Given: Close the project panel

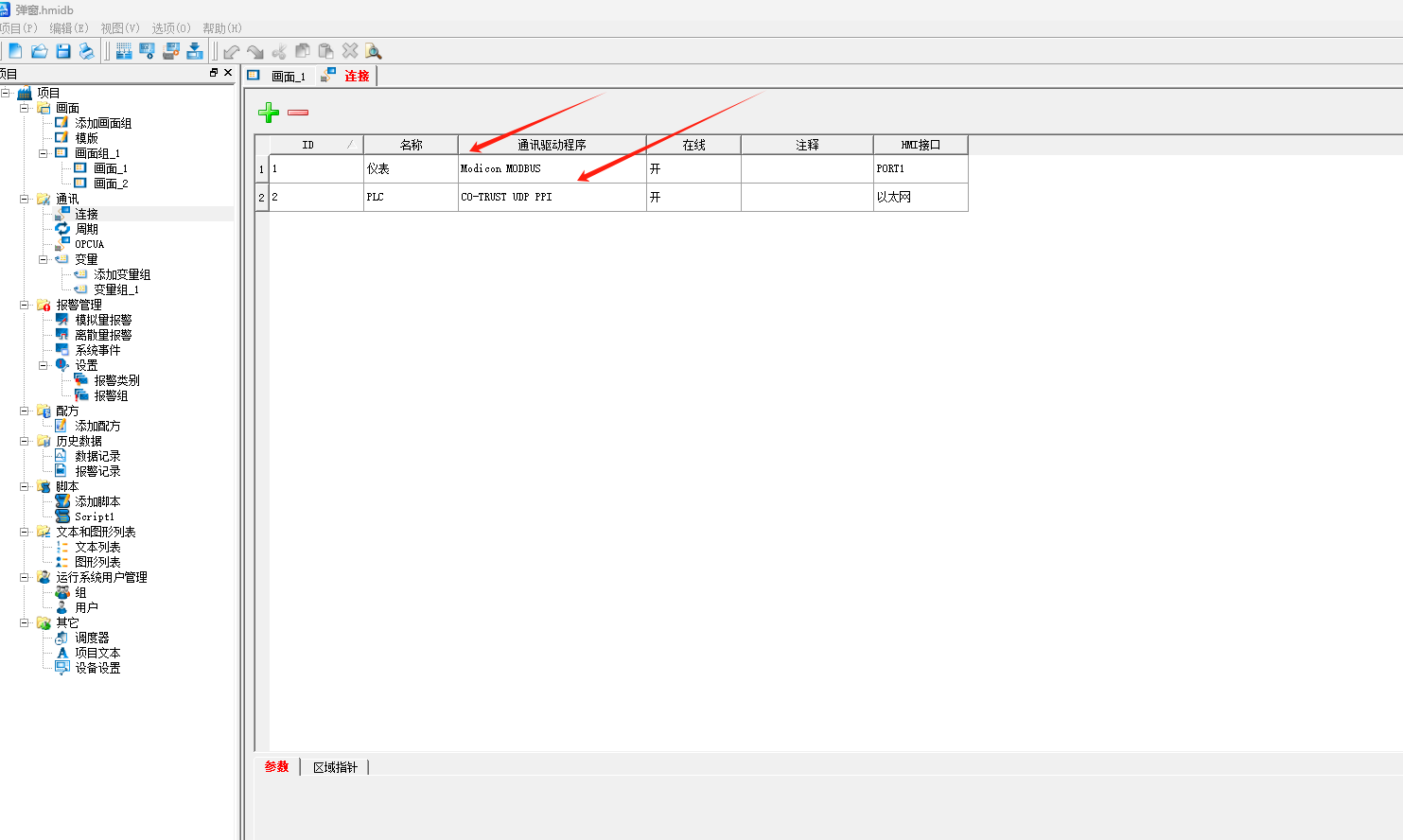Looking at the screenshot, I should coord(228,73).
